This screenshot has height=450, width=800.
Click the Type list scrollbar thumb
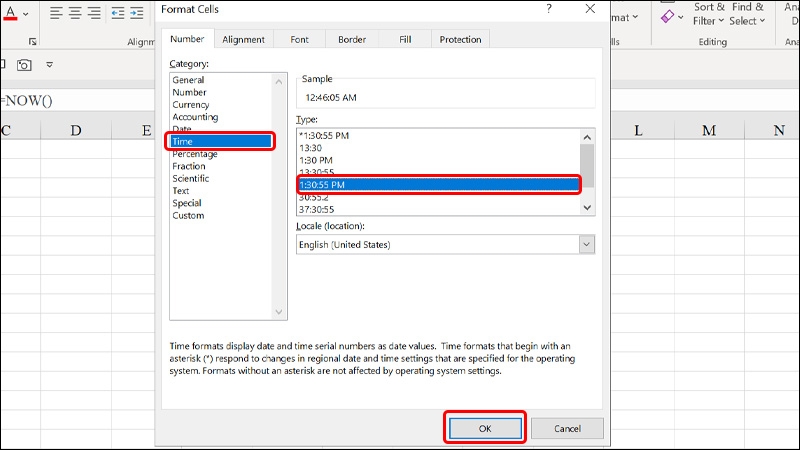pyautogui.click(x=587, y=166)
